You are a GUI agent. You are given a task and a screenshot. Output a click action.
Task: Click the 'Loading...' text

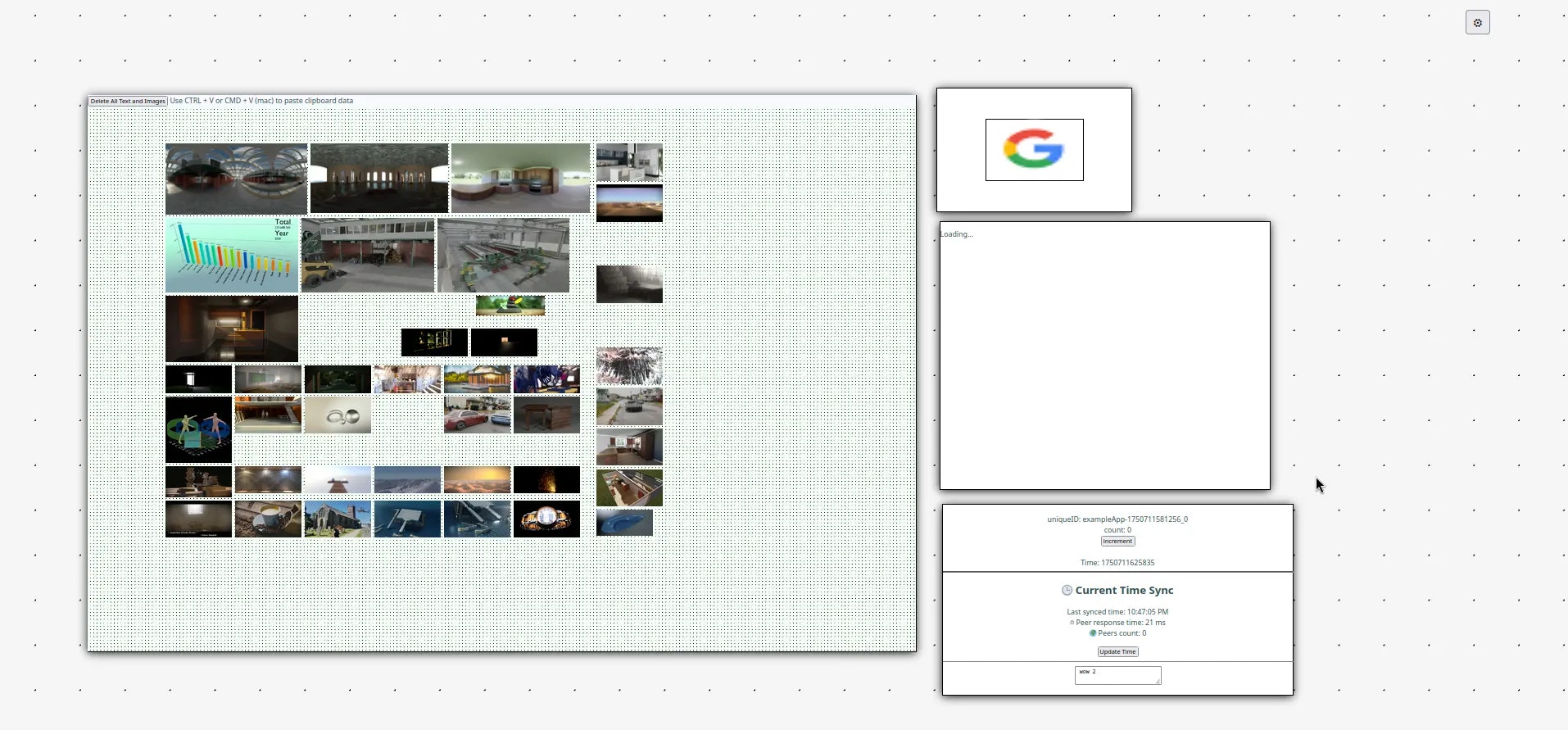[956, 234]
